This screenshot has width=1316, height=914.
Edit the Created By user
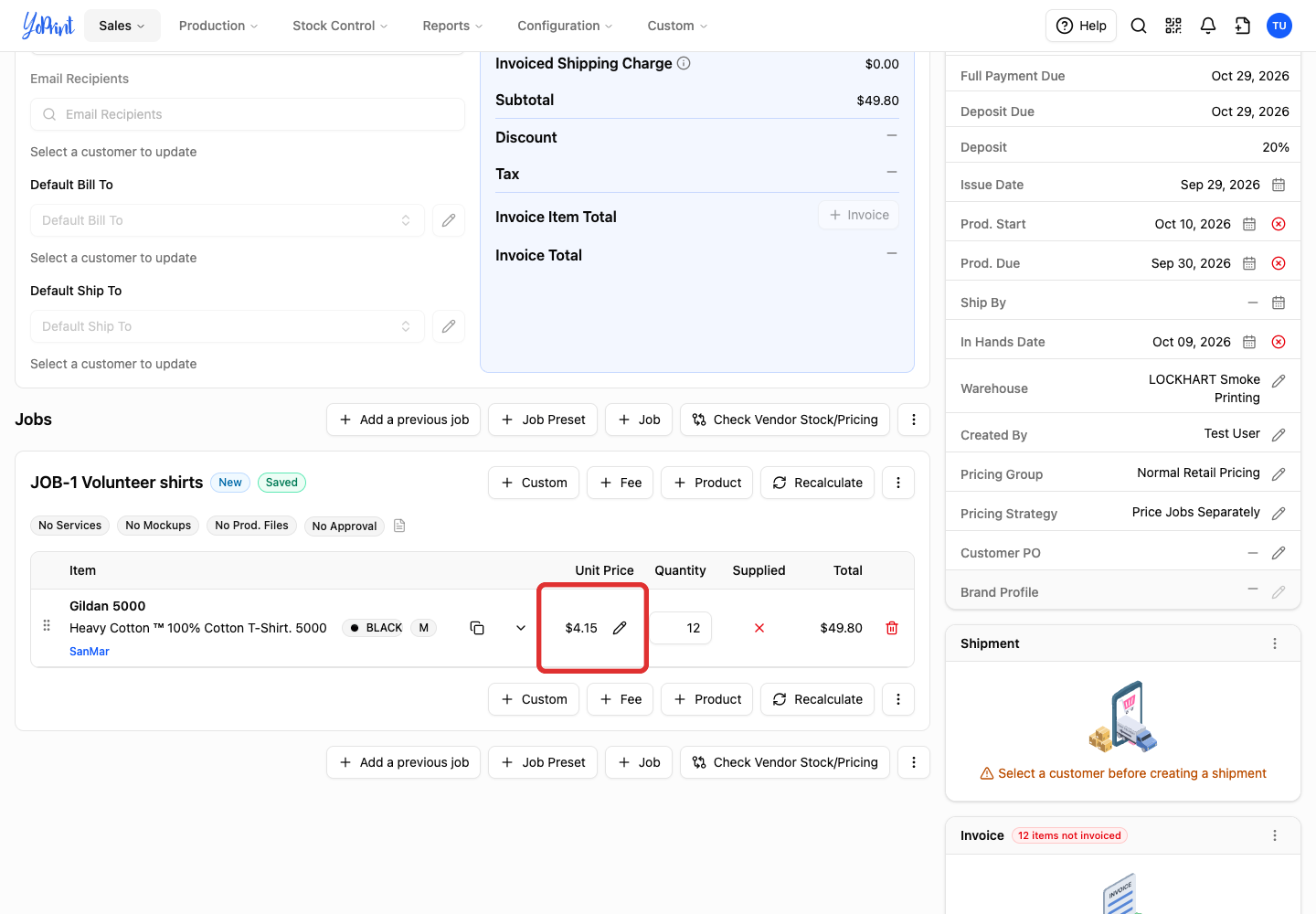(x=1279, y=435)
